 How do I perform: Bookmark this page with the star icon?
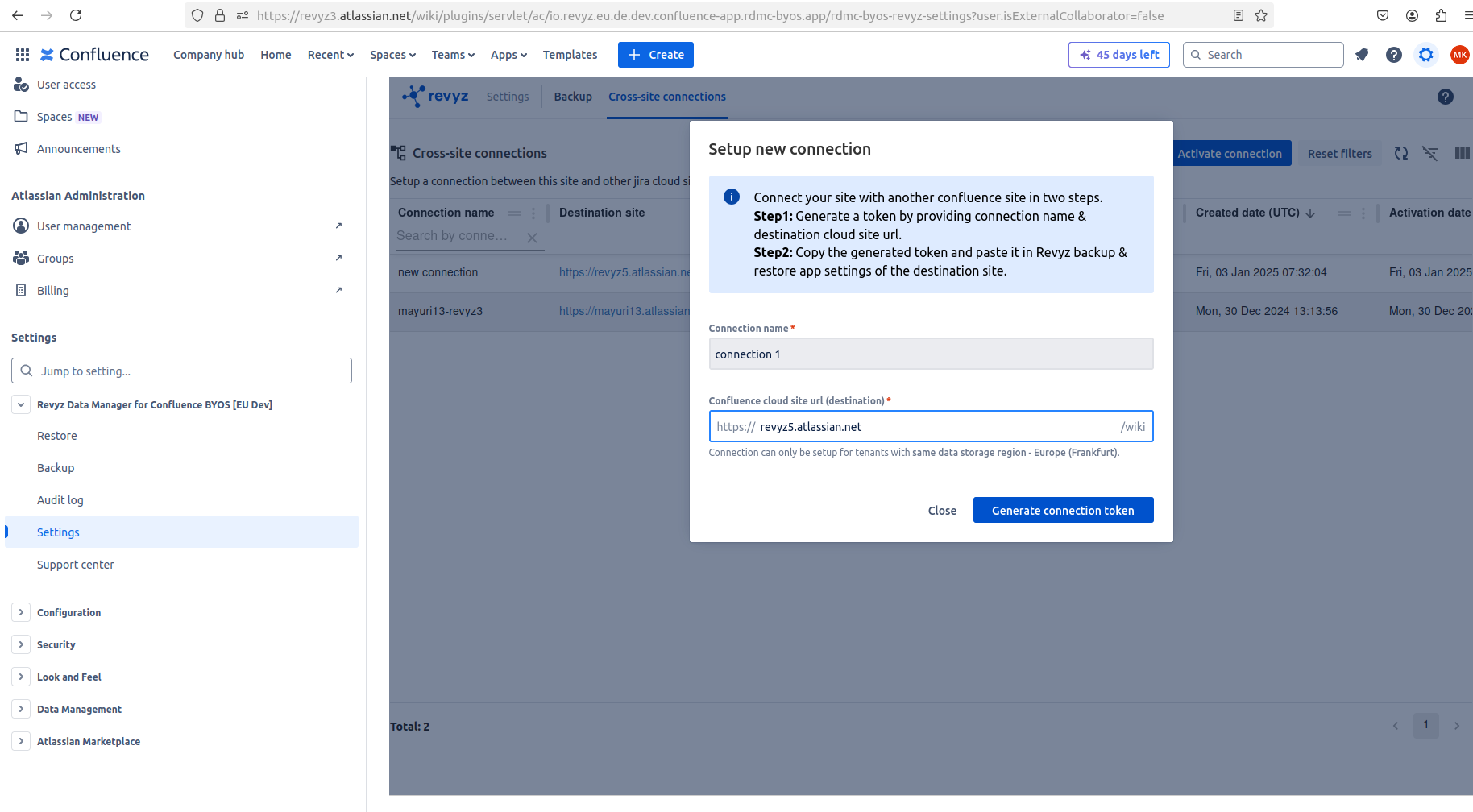point(1261,15)
